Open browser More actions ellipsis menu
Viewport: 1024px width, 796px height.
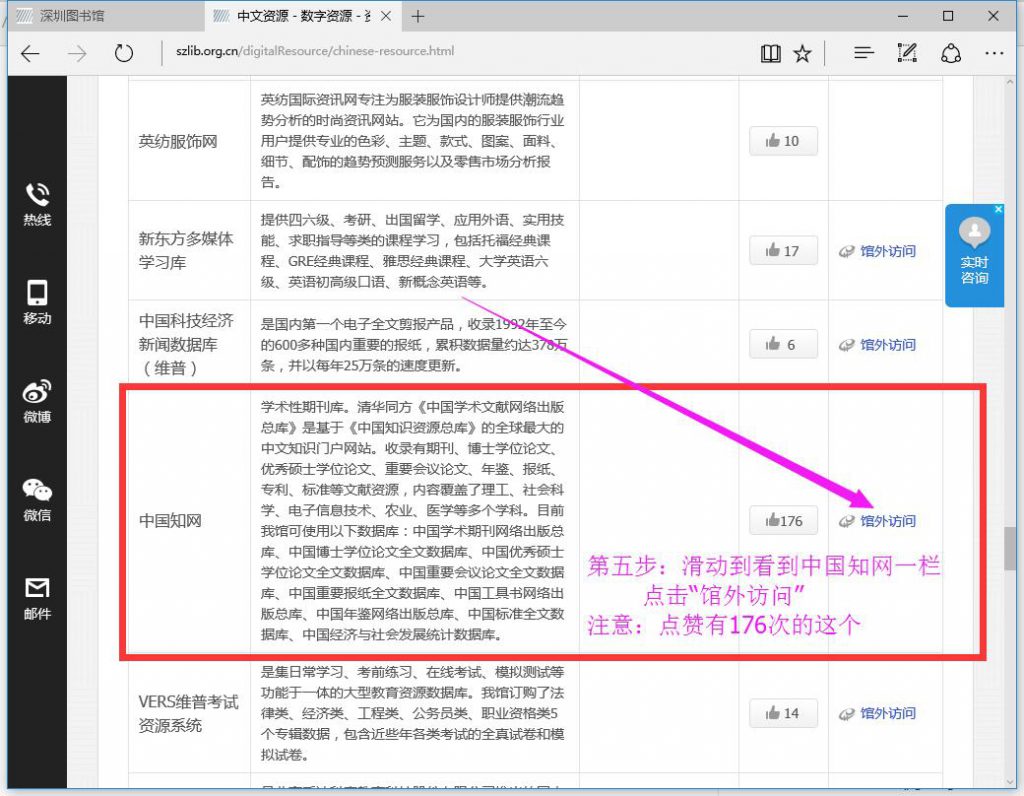click(x=993, y=53)
